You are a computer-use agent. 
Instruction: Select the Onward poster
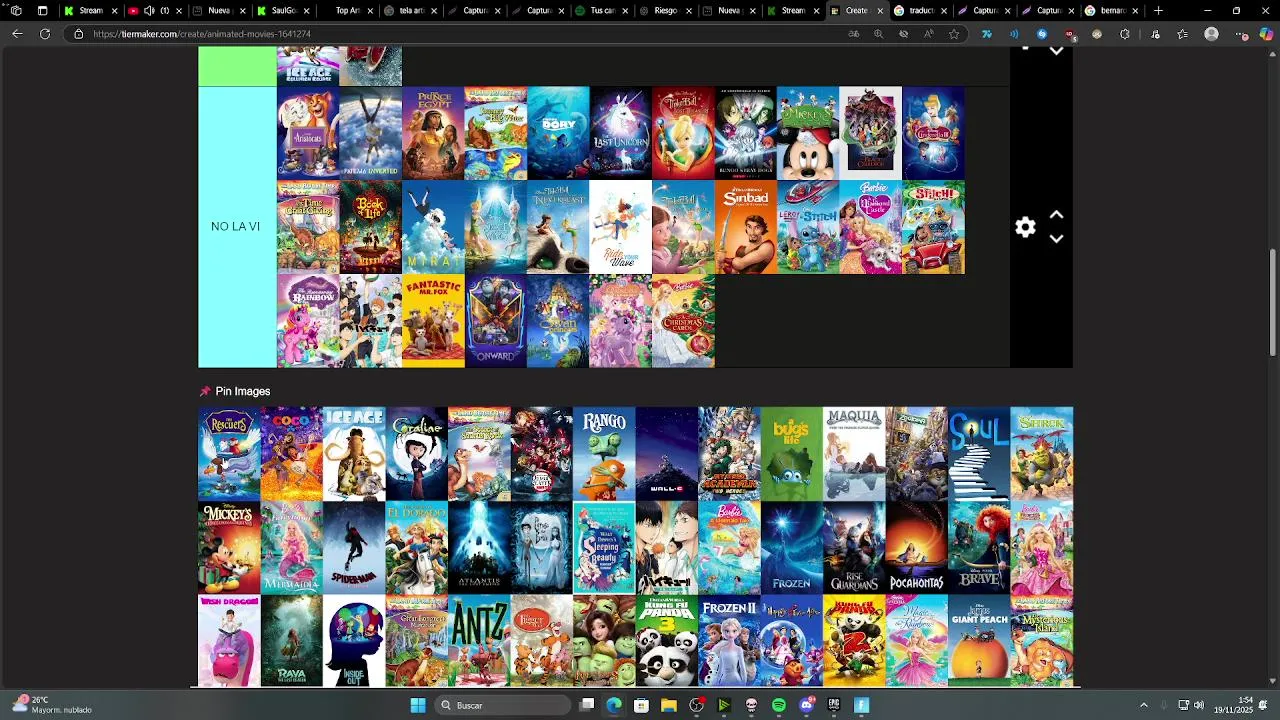point(495,321)
